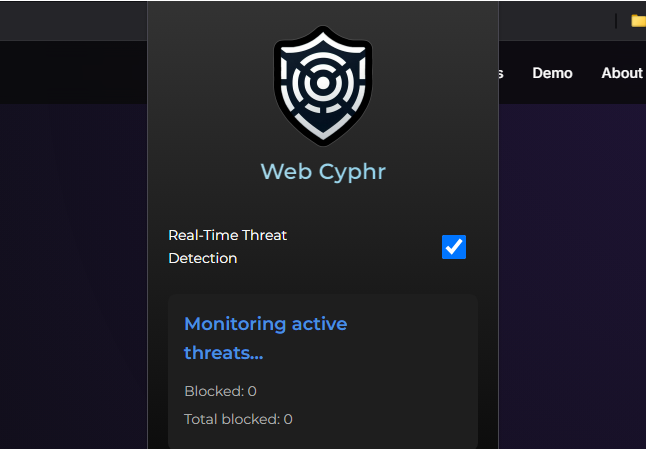646x449 pixels.
Task: Click the empty browser toolbar left of the popup
Action: [x=70, y=20]
